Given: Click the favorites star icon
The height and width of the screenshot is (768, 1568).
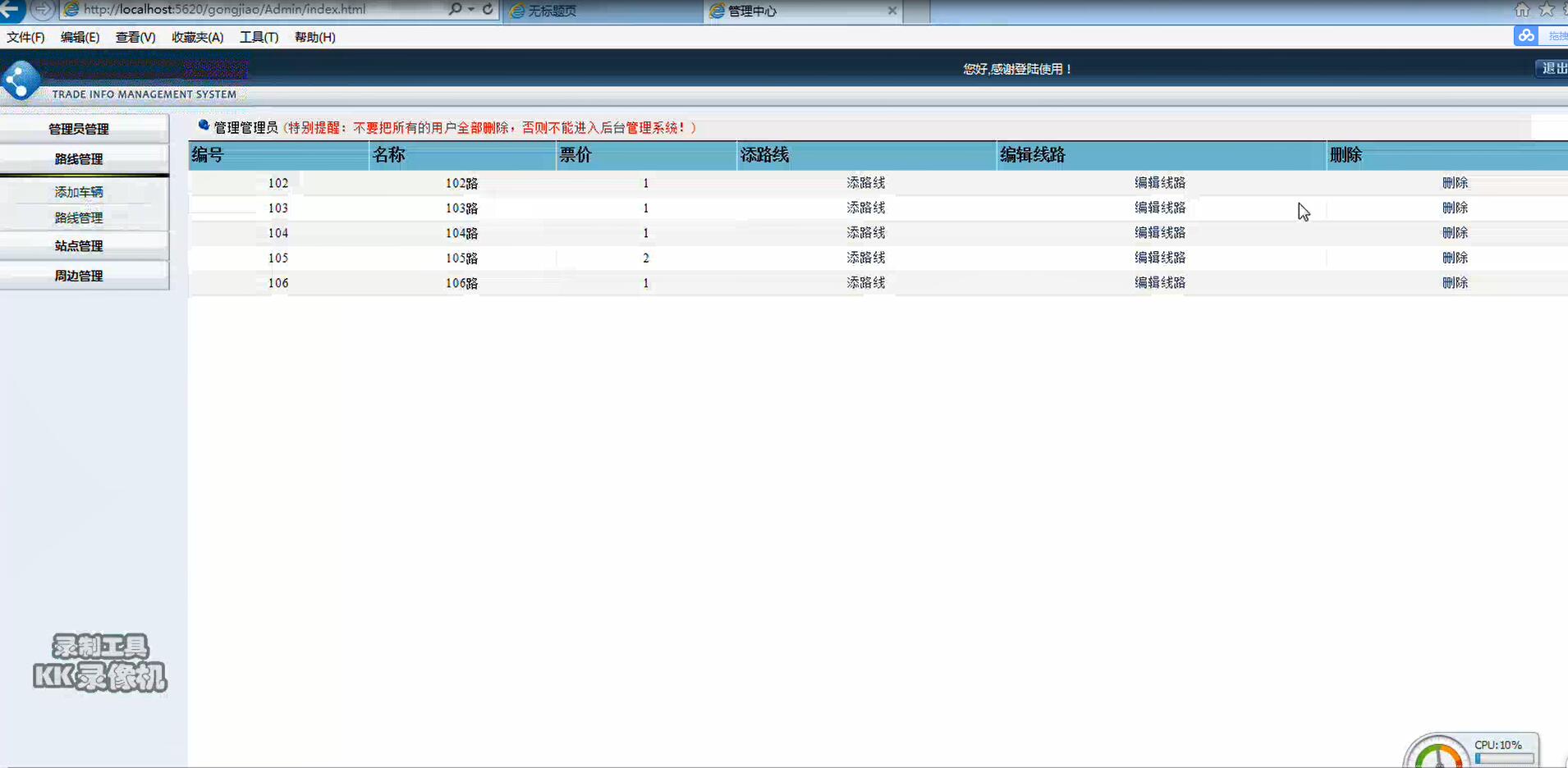Looking at the screenshot, I should pyautogui.click(x=1547, y=10).
